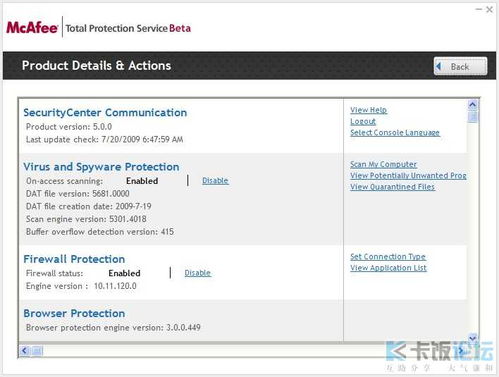Screen dimensions: 499x377
Task: Disable the firewall status
Action: (x=198, y=273)
